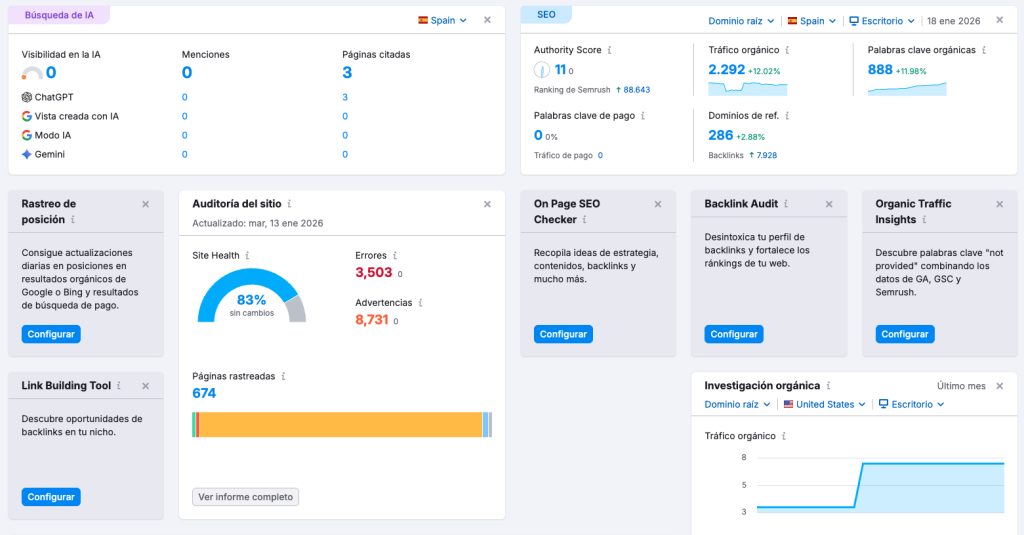Open Spain country dropdown in Búsqueda de IA
This screenshot has width=1024, height=535.
click(442, 20)
